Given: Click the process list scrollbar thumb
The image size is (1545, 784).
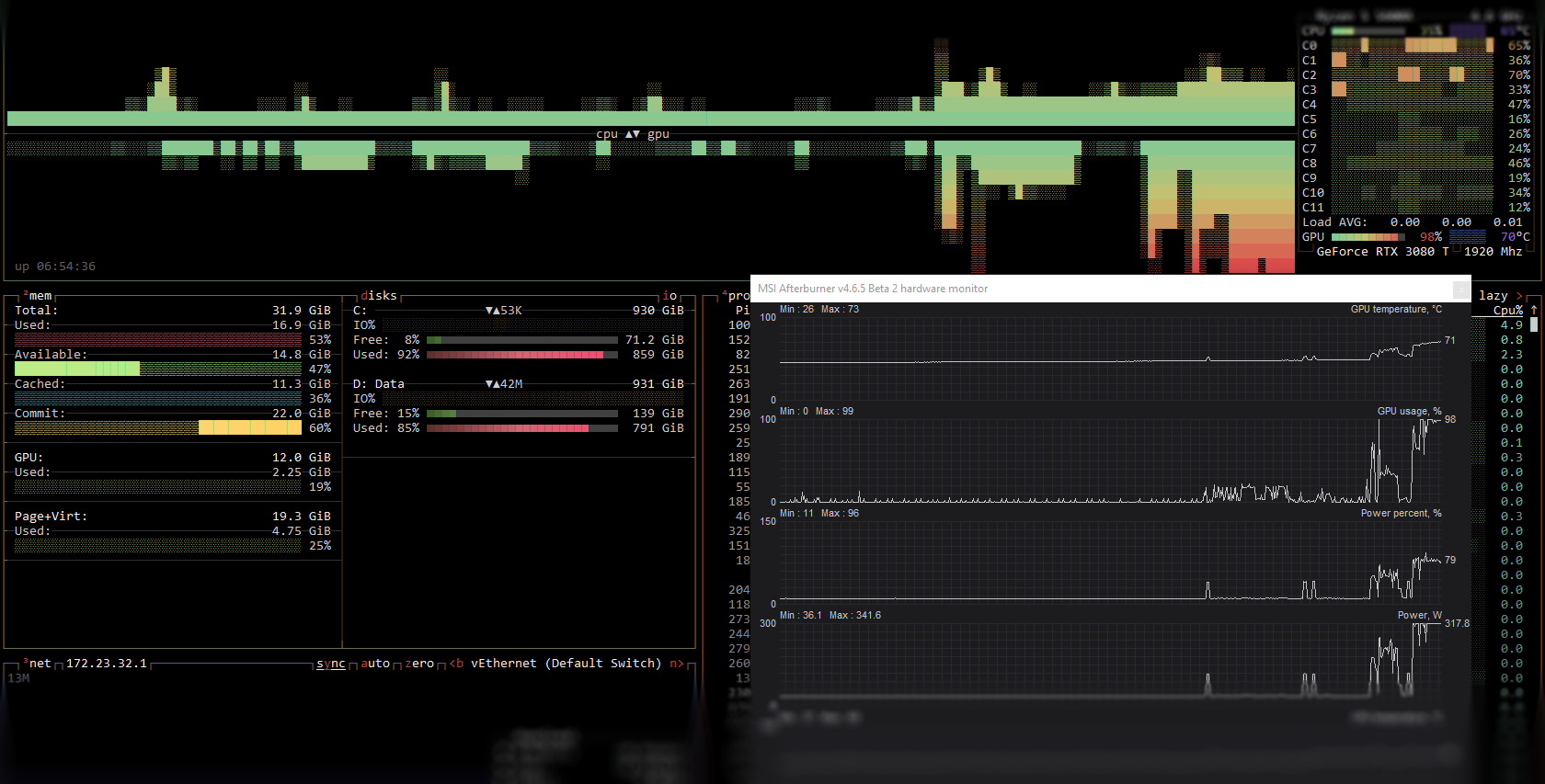Looking at the screenshot, I should click(x=1534, y=324).
